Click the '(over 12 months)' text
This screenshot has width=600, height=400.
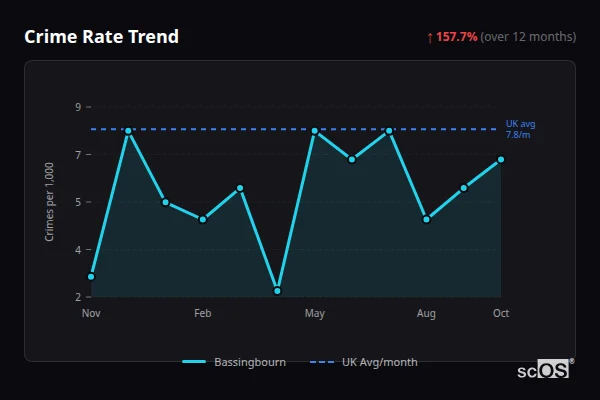click(528, 37)
